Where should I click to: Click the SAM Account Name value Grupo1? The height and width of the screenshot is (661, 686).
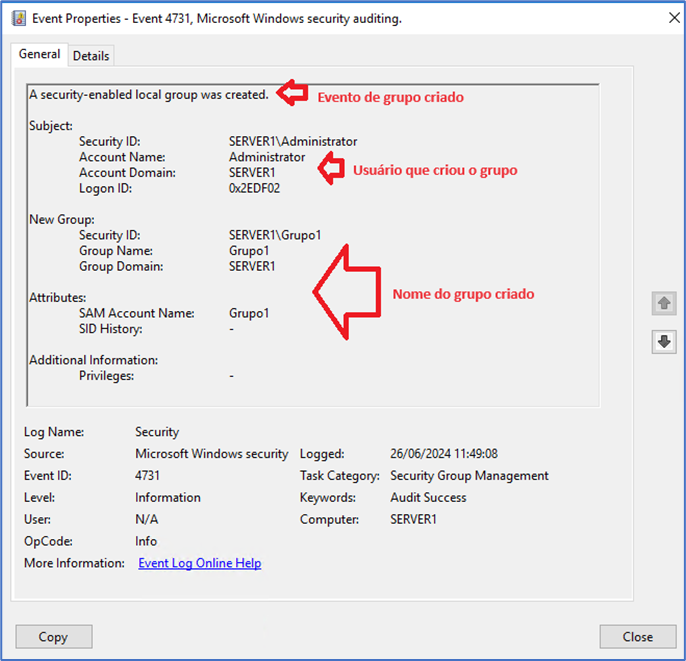pos(249,313)
